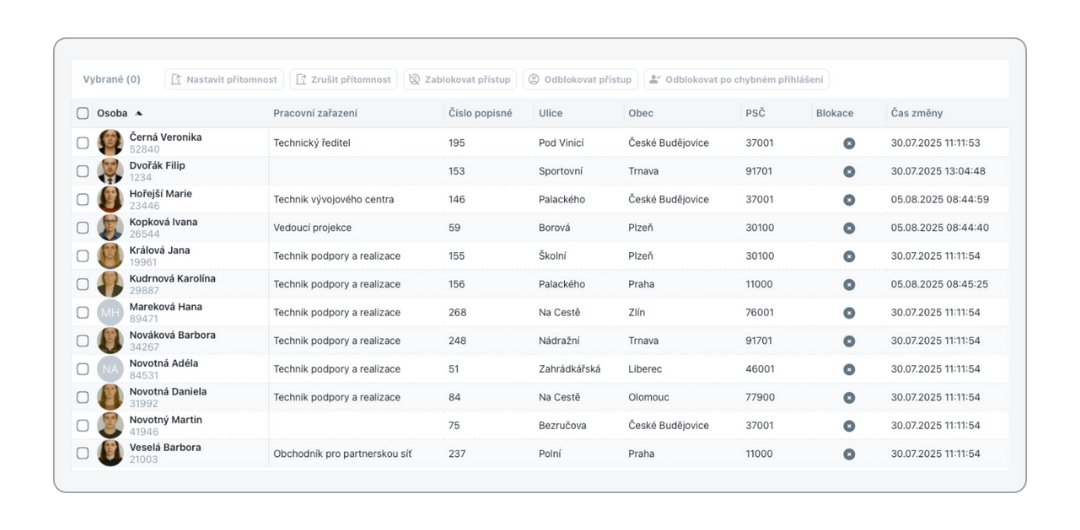Sort by Pracovní zařazení column header
Image resolution: width=1080 pixels, height=530 pixels.
pos(315,114)
